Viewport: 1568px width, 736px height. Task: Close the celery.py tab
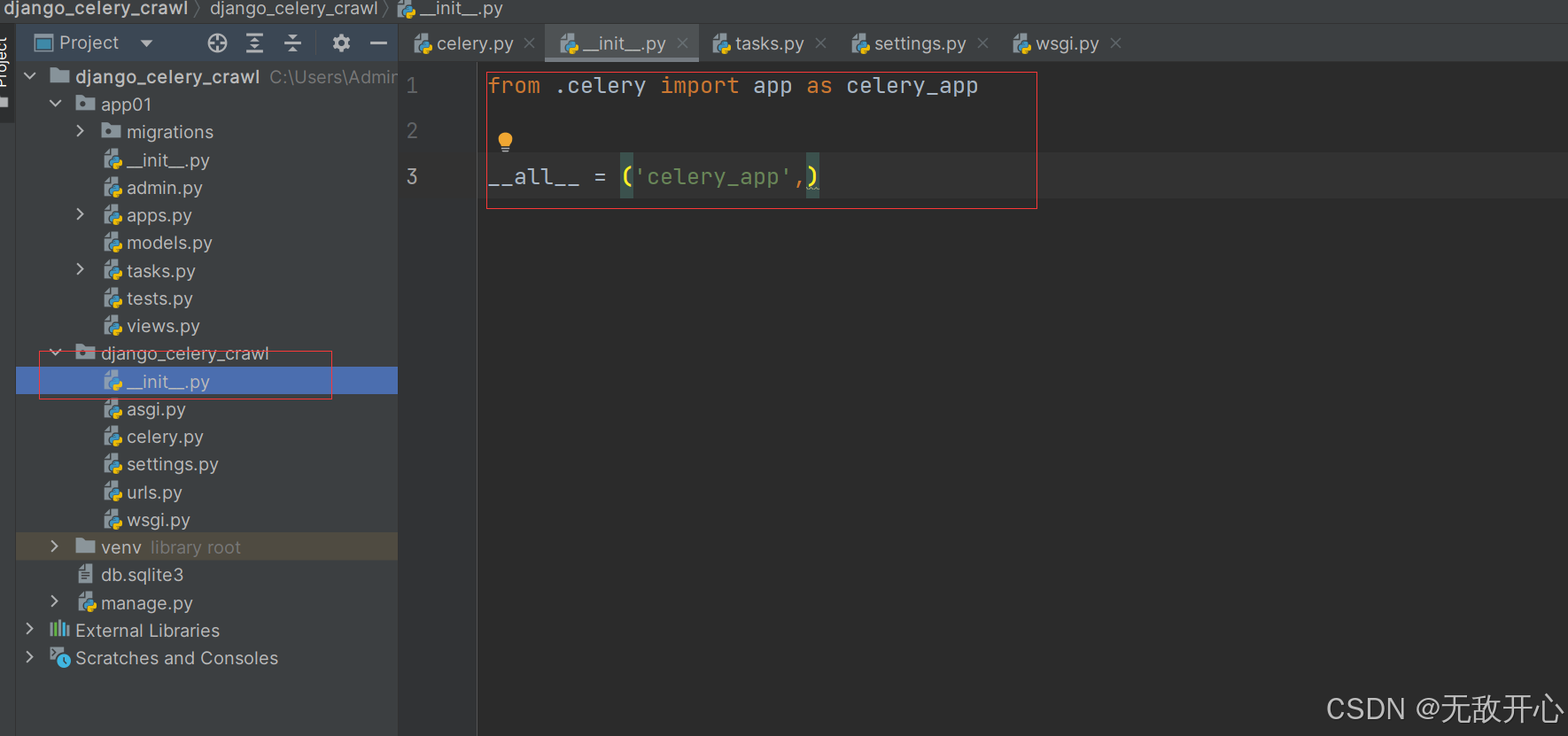530,43
